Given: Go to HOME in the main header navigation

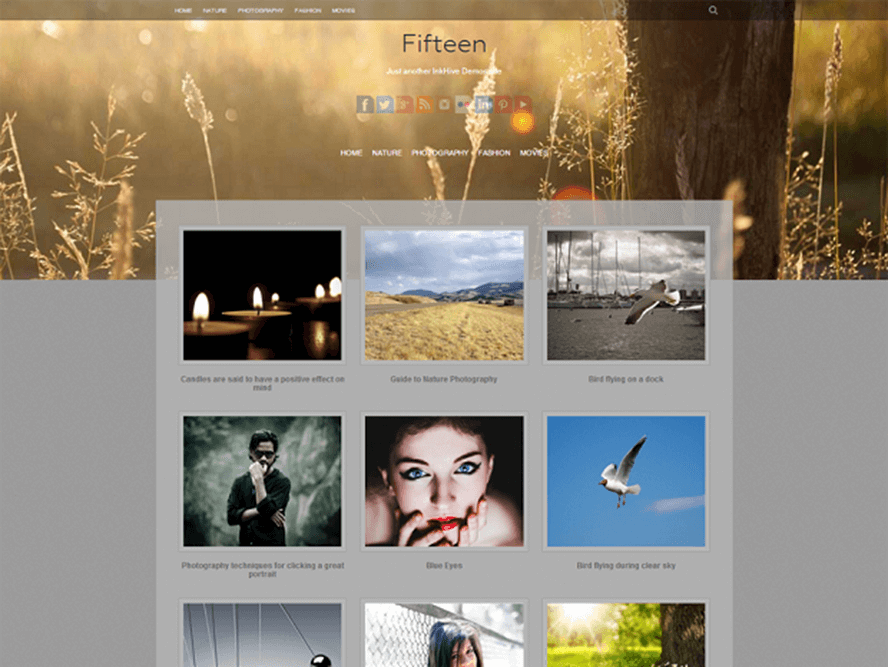Looking at the screenshot, I should coord(351,153).
